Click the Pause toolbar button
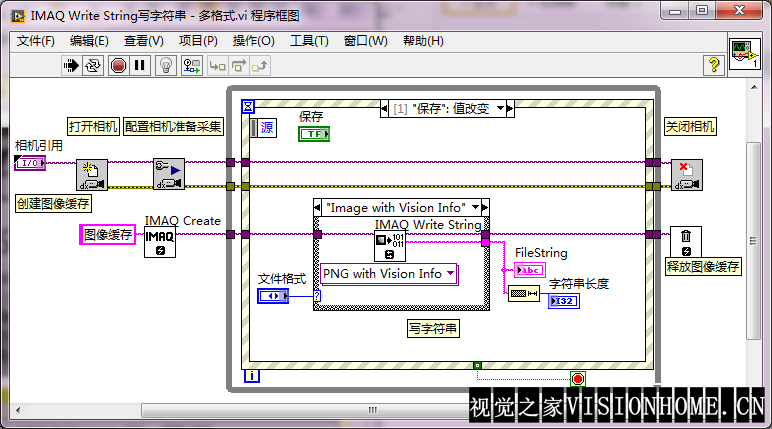The image size is (772, 429). click(x=140, y=66)
